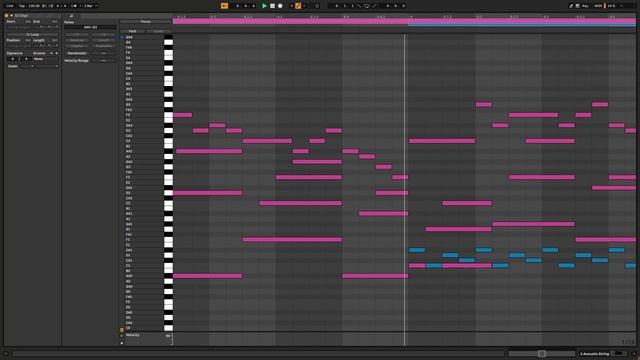Click the A#0-G3 note range field

pos(90,27)
